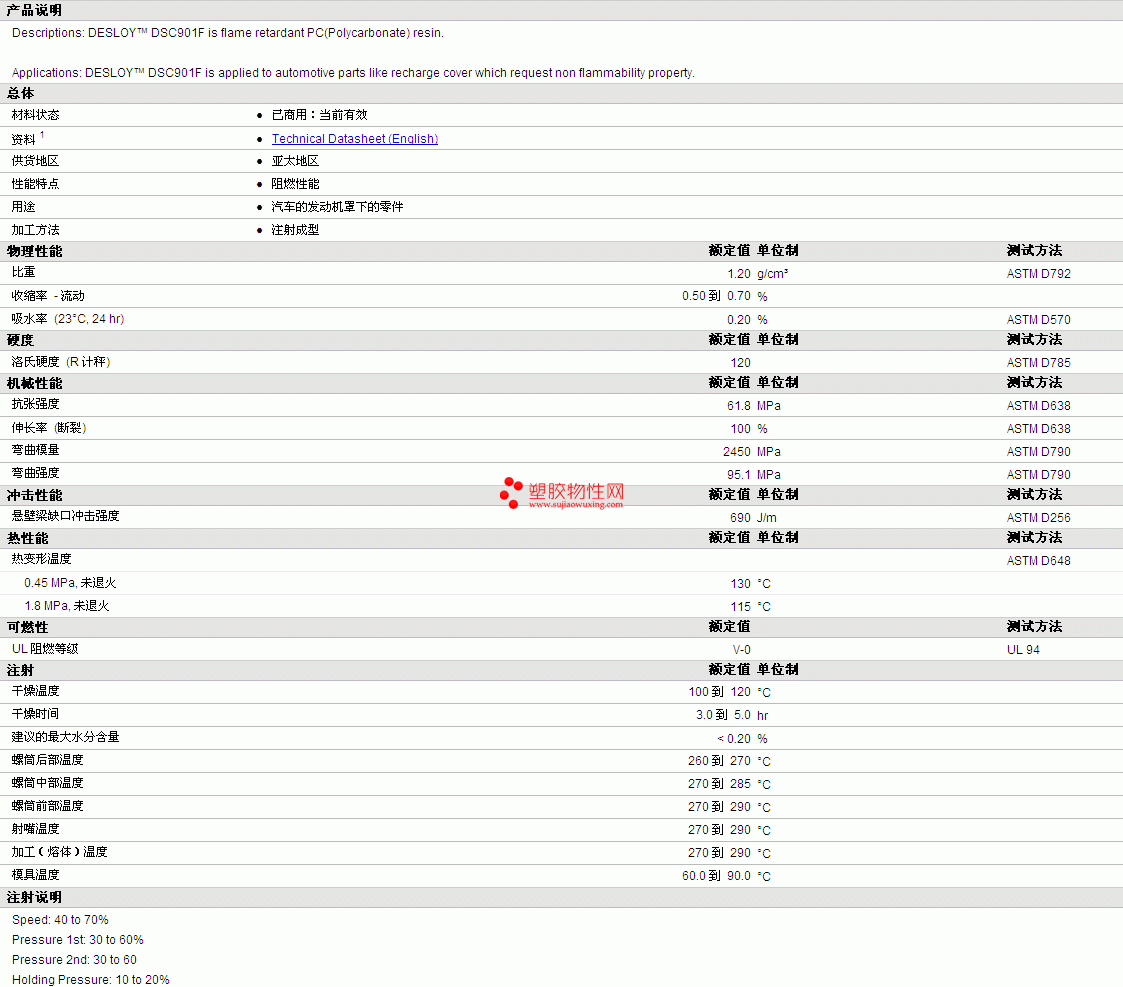
Task: Click the ASTM D792 test method
Action: [x=1038, y=274]
